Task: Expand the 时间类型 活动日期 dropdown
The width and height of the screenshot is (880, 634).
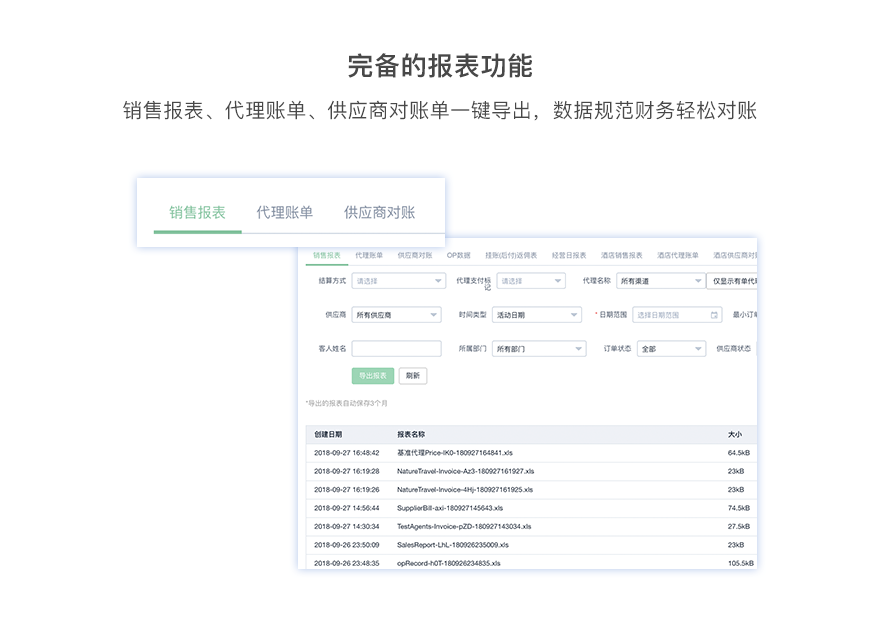Action: click(536, 315)
